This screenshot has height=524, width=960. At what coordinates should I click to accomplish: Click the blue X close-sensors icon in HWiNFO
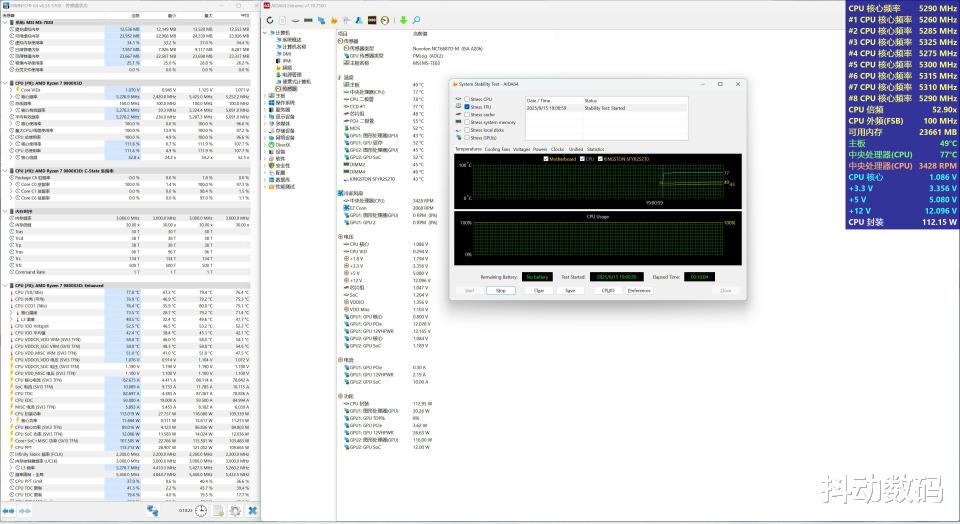click(252, 510)
